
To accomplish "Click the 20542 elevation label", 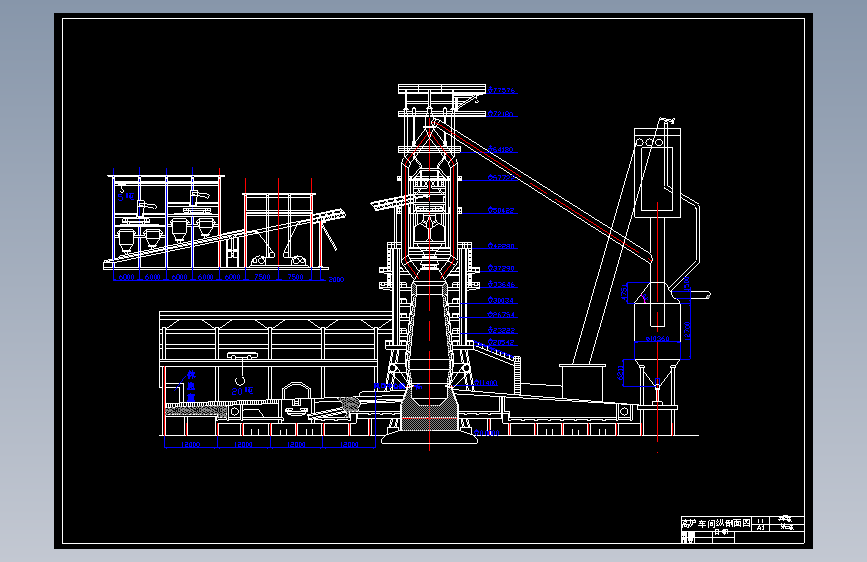I will pos(501,342).
